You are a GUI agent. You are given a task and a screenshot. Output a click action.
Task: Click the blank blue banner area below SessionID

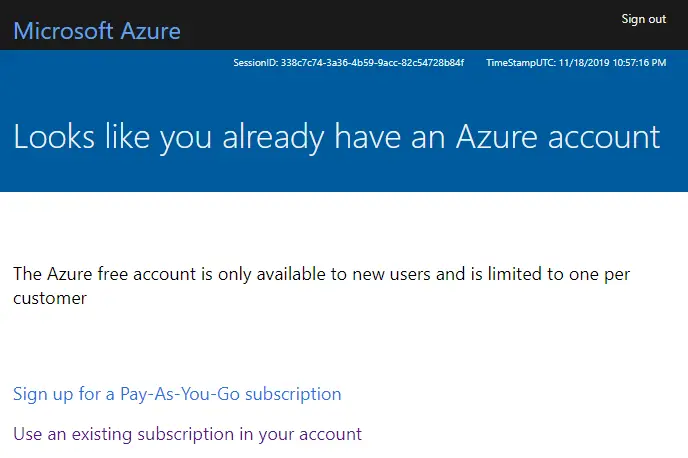344,92
